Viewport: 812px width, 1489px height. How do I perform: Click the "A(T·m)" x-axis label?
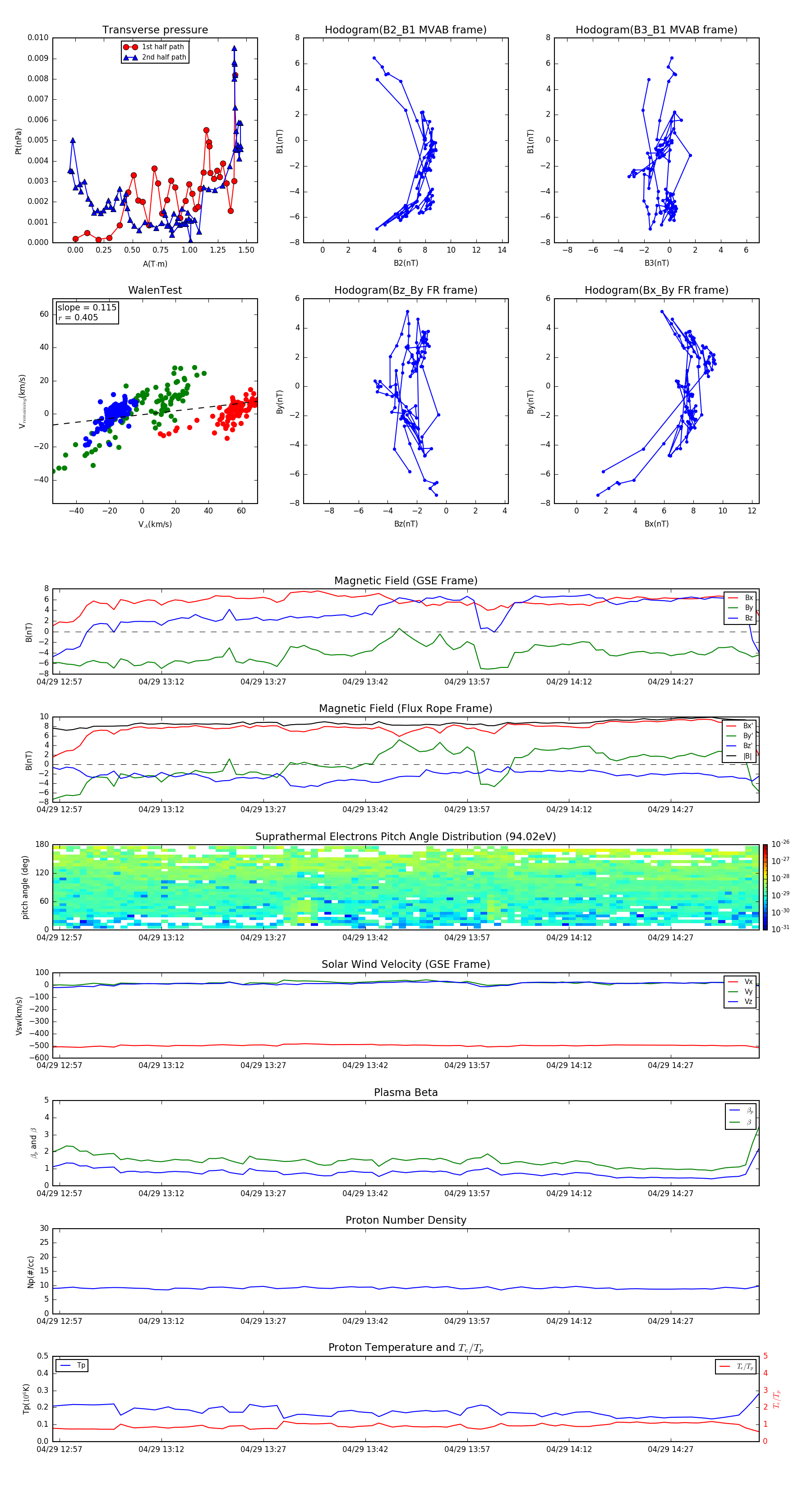[x=155, y=264]
